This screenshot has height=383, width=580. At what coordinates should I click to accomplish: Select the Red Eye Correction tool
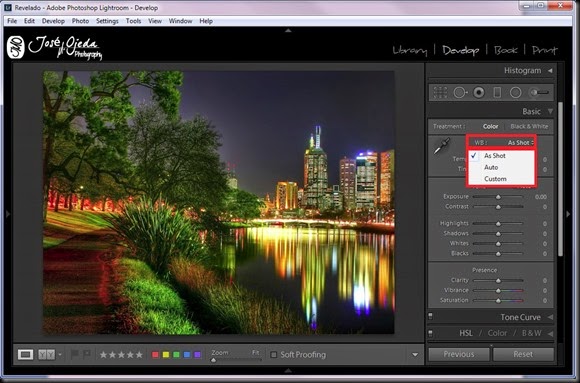(x=479, y=93)
